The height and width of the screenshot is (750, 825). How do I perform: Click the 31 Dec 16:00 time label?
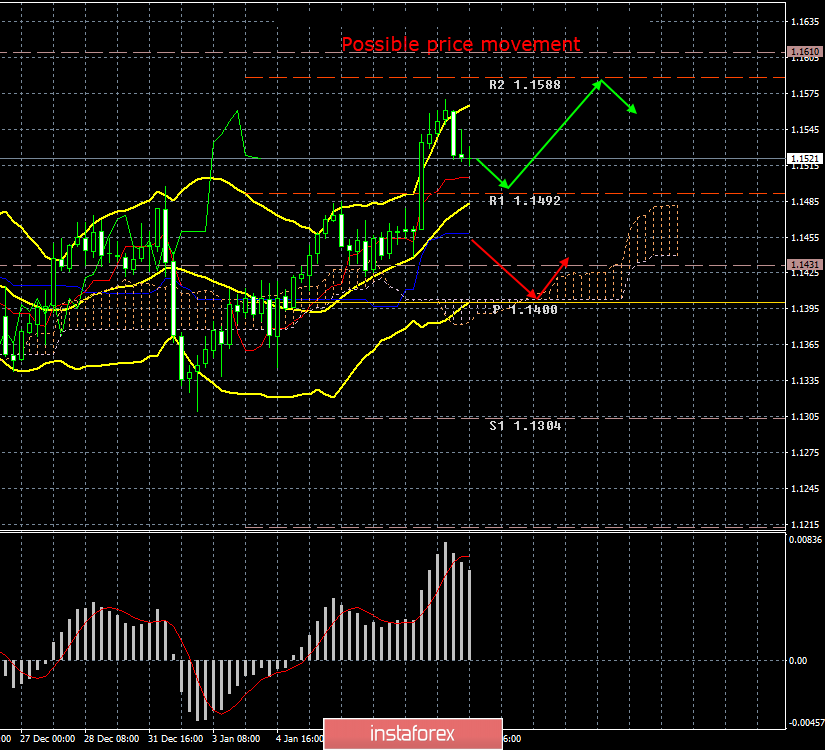[176, 739]
